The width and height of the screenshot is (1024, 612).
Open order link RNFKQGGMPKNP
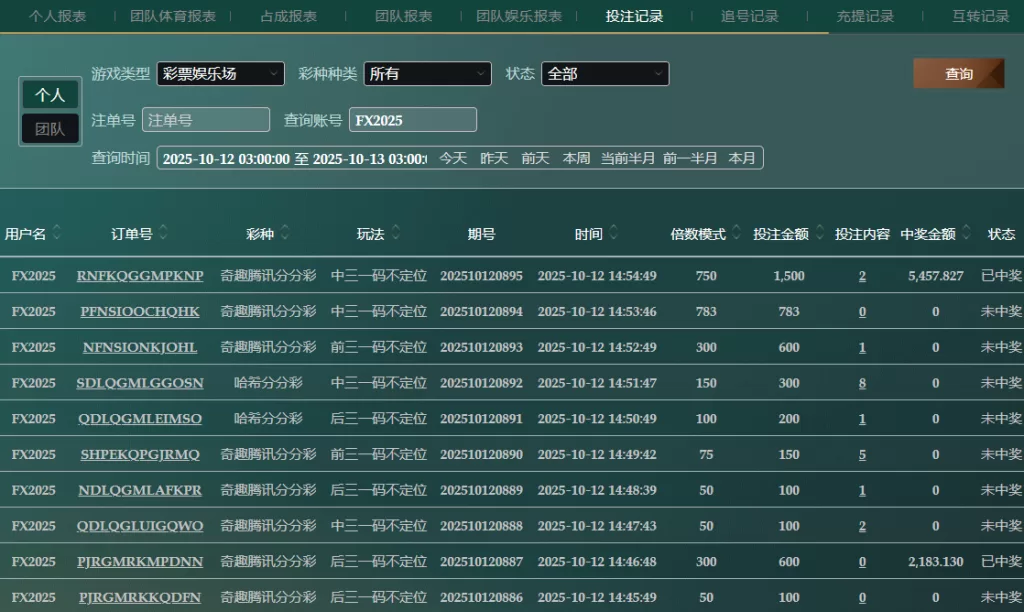[140, 276]
